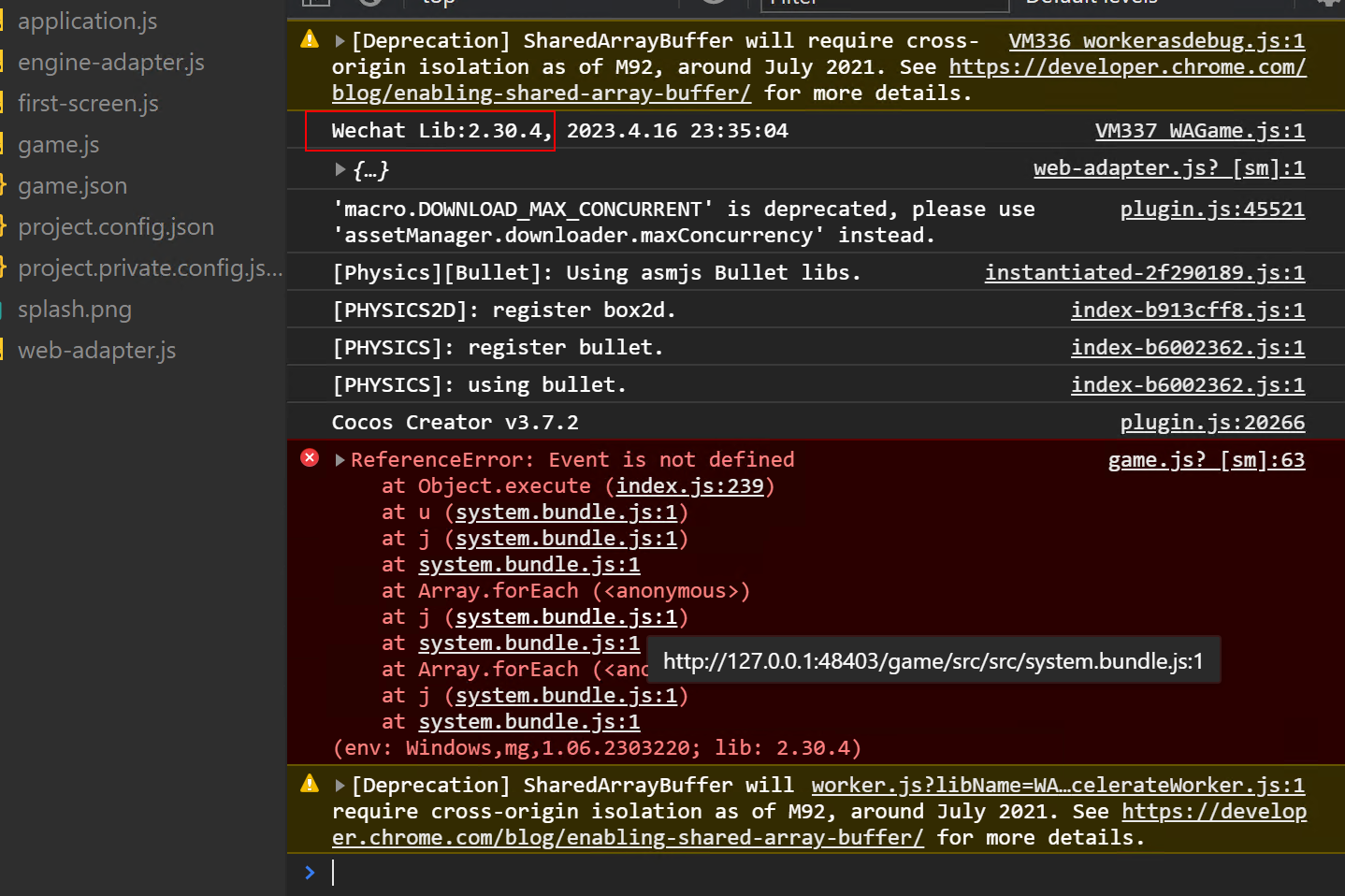Click the blue console prompt chevron

310,873
